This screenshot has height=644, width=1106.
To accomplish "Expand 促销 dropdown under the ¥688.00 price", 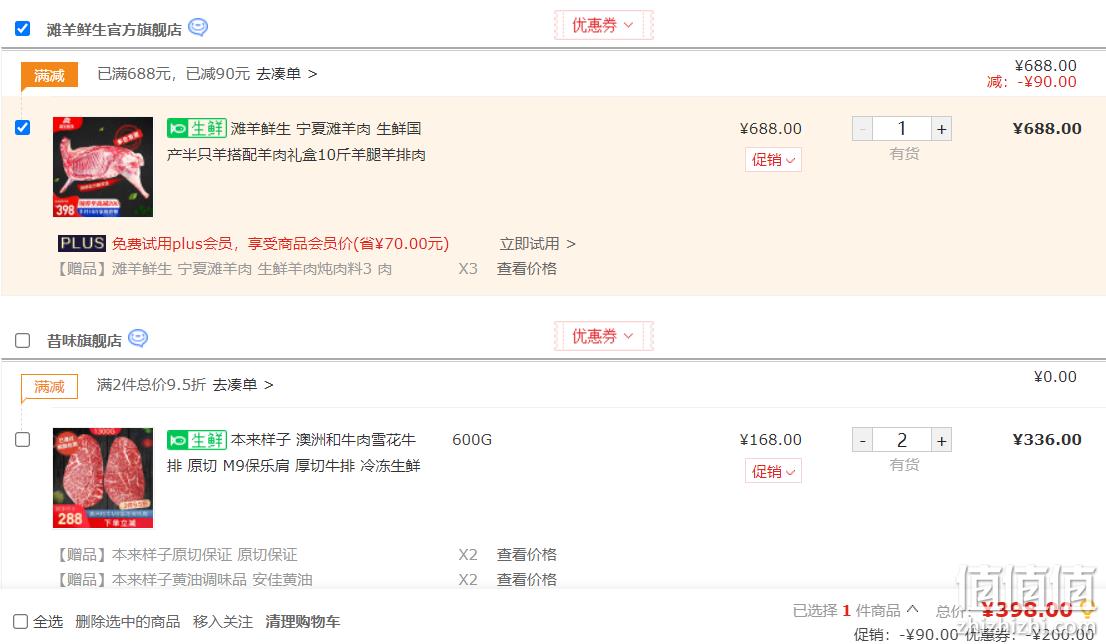I will point(773,160).
